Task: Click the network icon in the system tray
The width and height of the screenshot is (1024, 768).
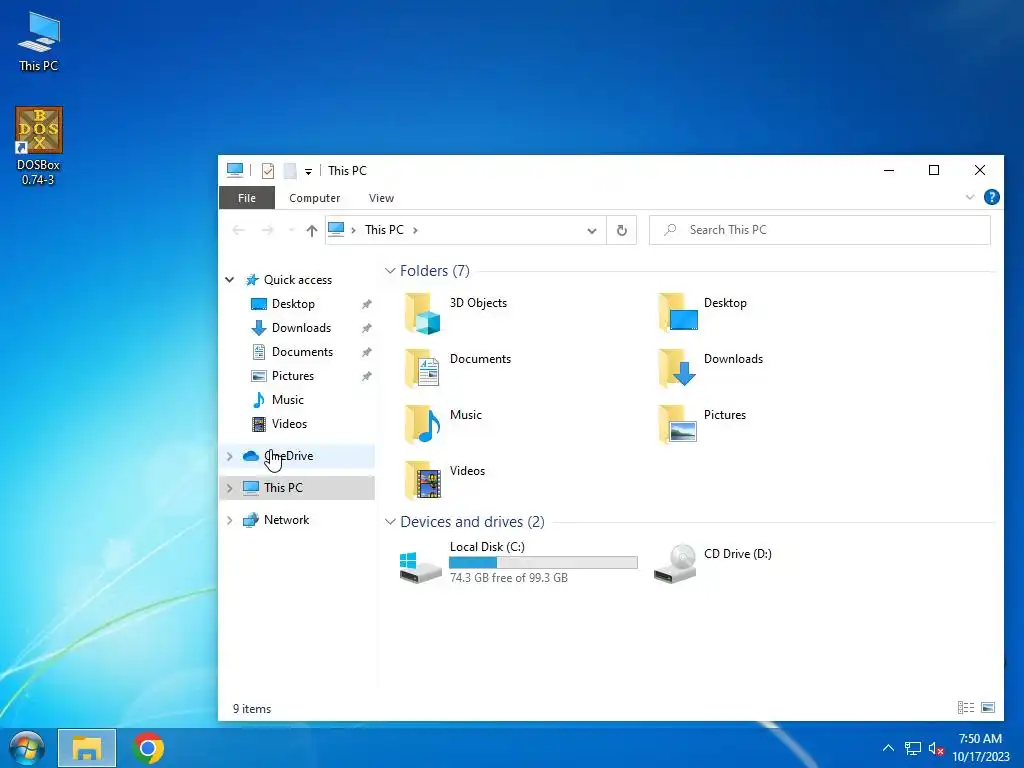Action: click(x=912, y=748)
